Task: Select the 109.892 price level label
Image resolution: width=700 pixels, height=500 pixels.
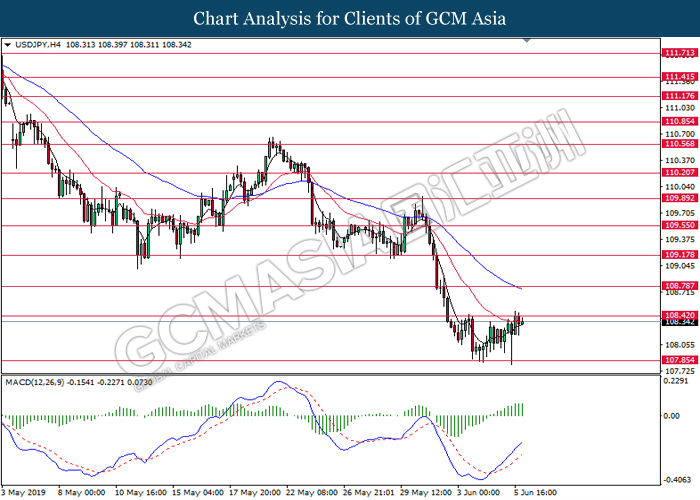Action: click(x=680, y=198)
